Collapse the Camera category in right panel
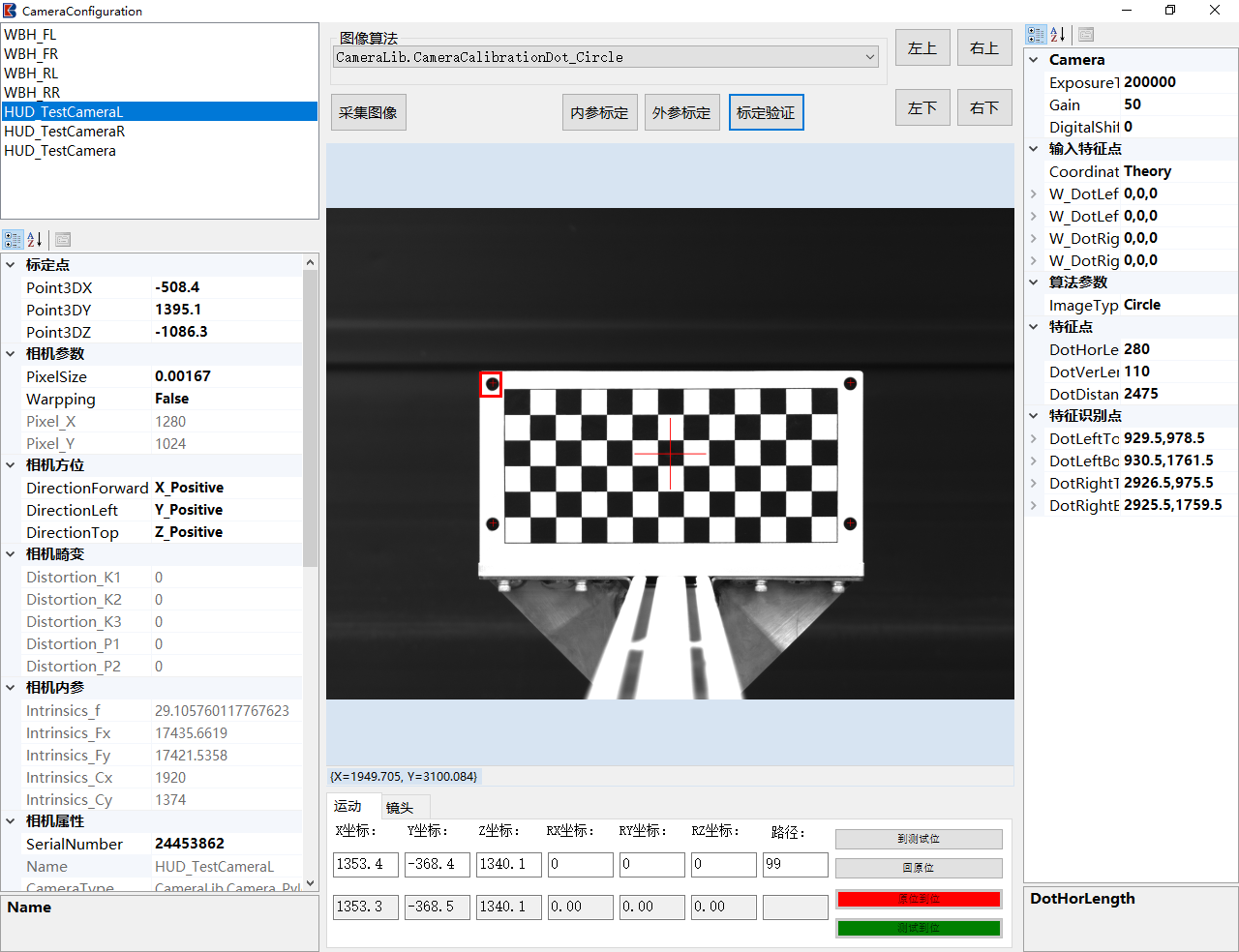1239x952 pixels. (x=1034, y=60)
